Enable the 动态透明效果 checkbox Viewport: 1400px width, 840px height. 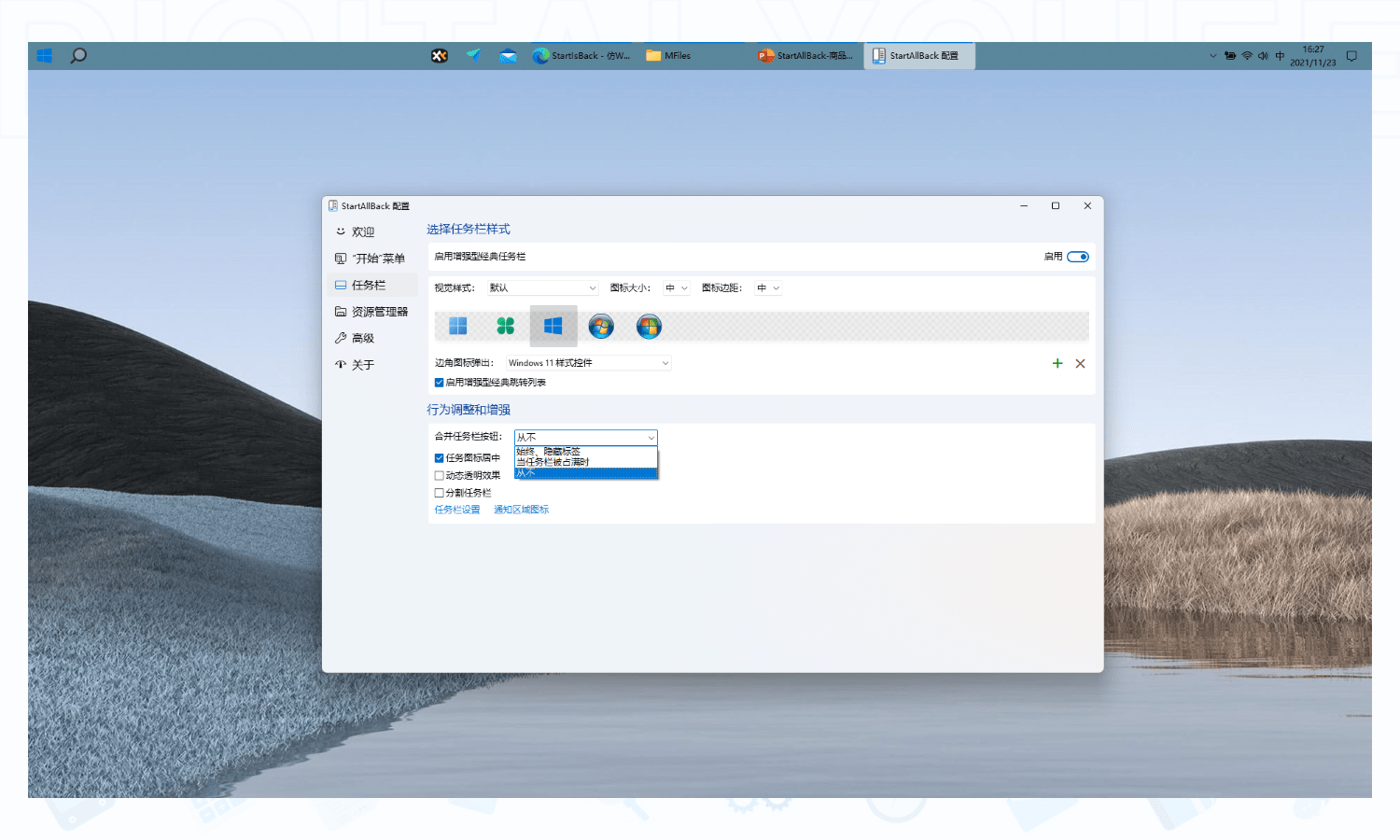[439, 475]
